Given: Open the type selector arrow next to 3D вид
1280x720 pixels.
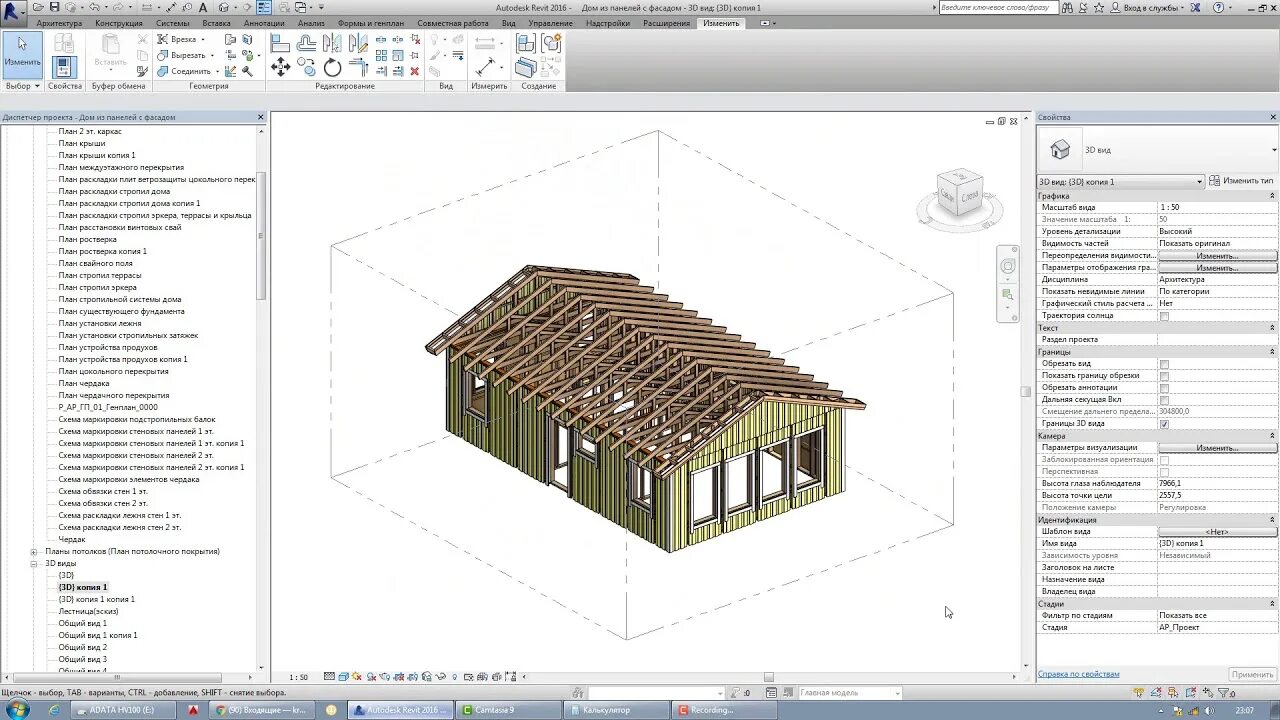Looking at the screenshot, I should tap(1274, 150).
